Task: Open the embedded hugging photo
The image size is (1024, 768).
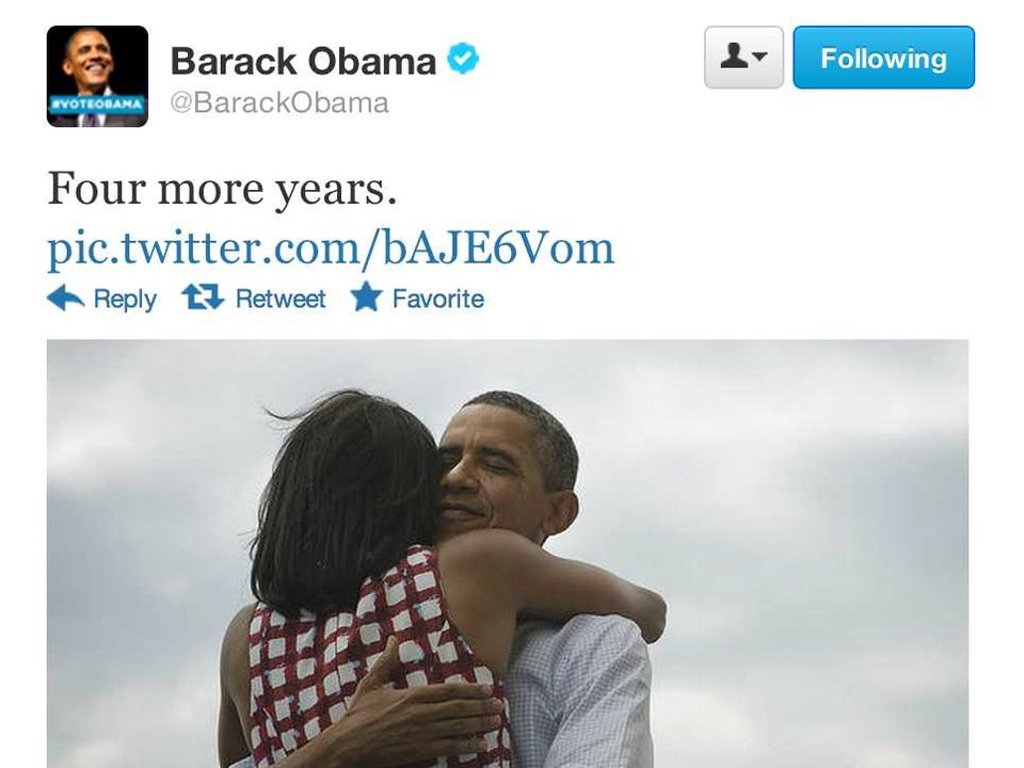Action: pyautogui.click(x=507, y=554)
